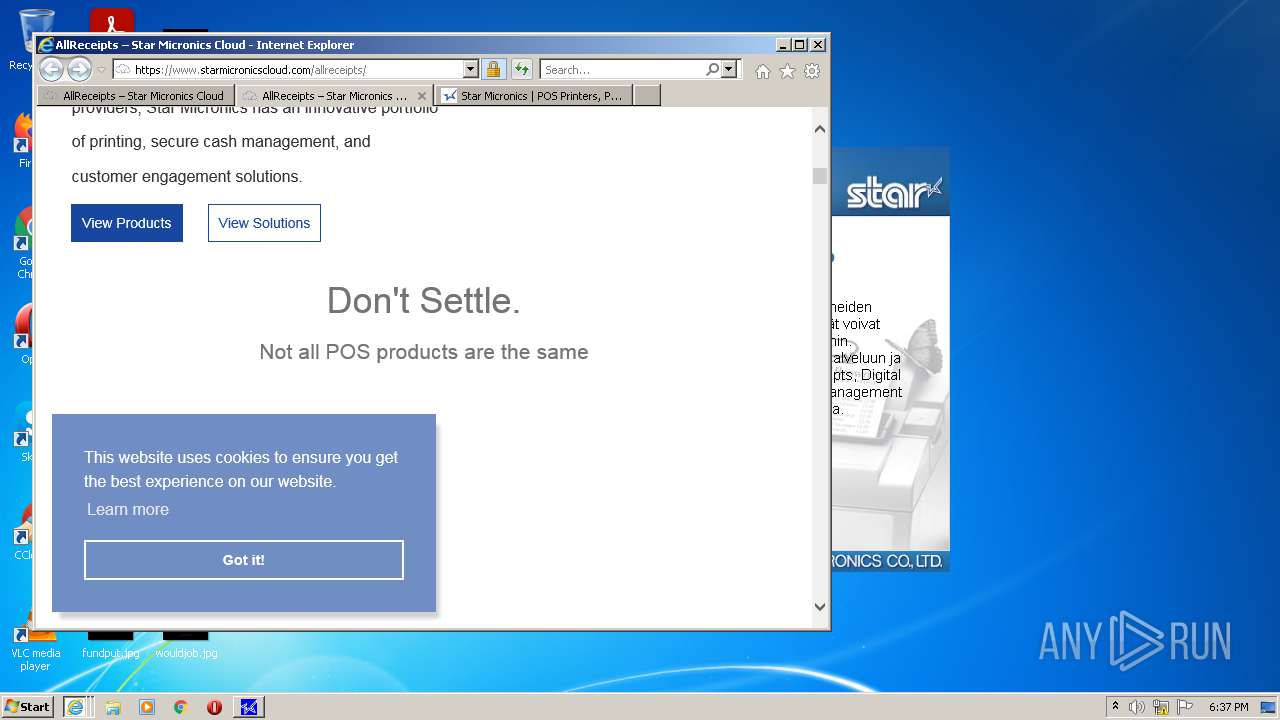Screen dimensions: 1280x720
Task: Click Internet Explorer taskbar icon
Action: click(x=75, y=707)
